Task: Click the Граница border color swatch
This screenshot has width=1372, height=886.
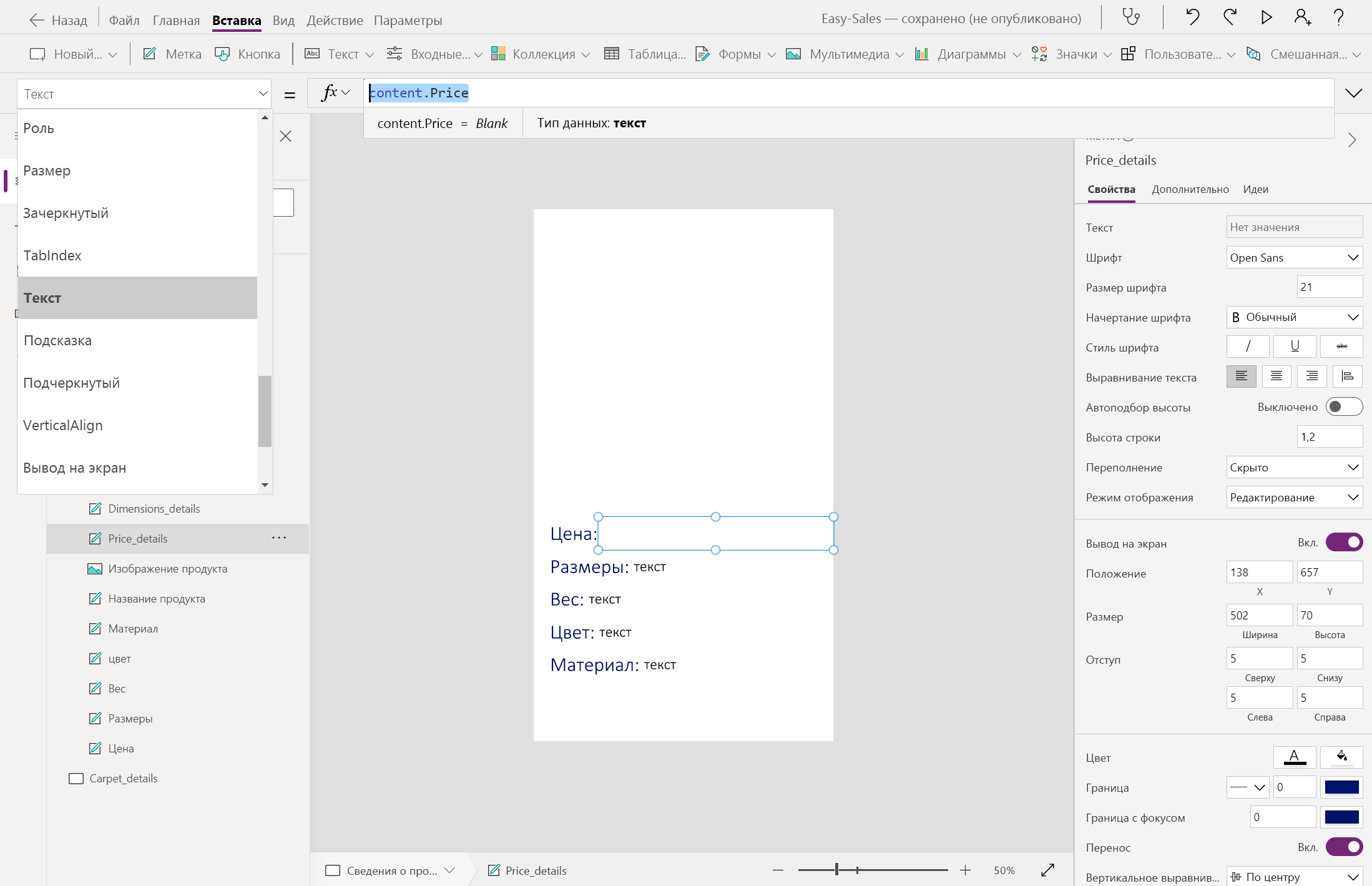Action: coord(1341,787)
